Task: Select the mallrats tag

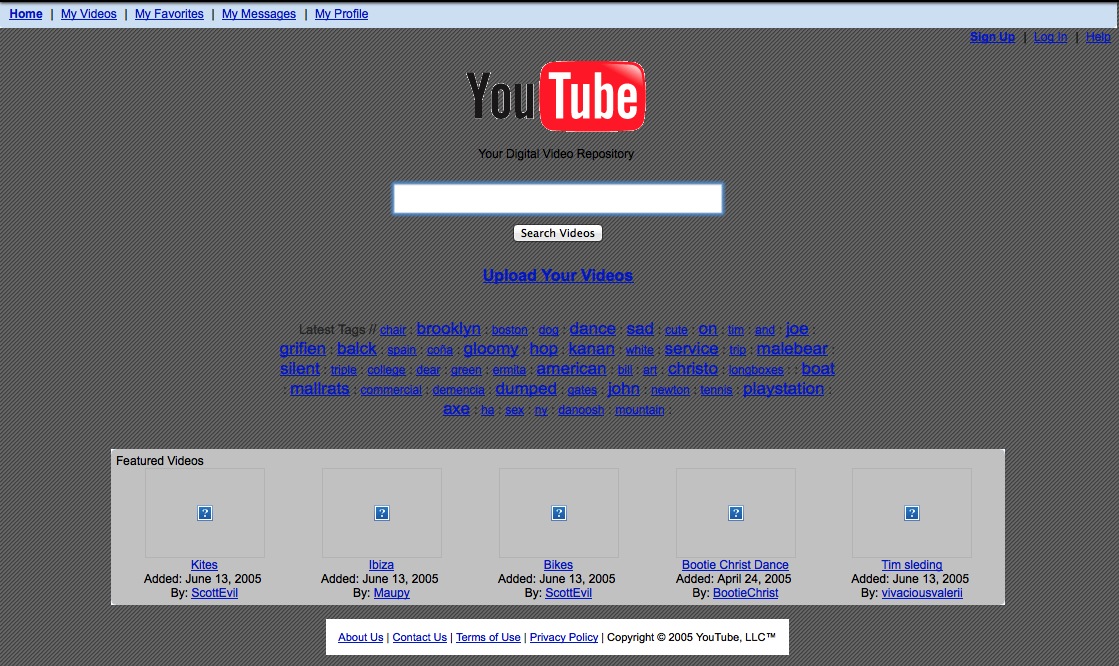Action: click(320, 388)
